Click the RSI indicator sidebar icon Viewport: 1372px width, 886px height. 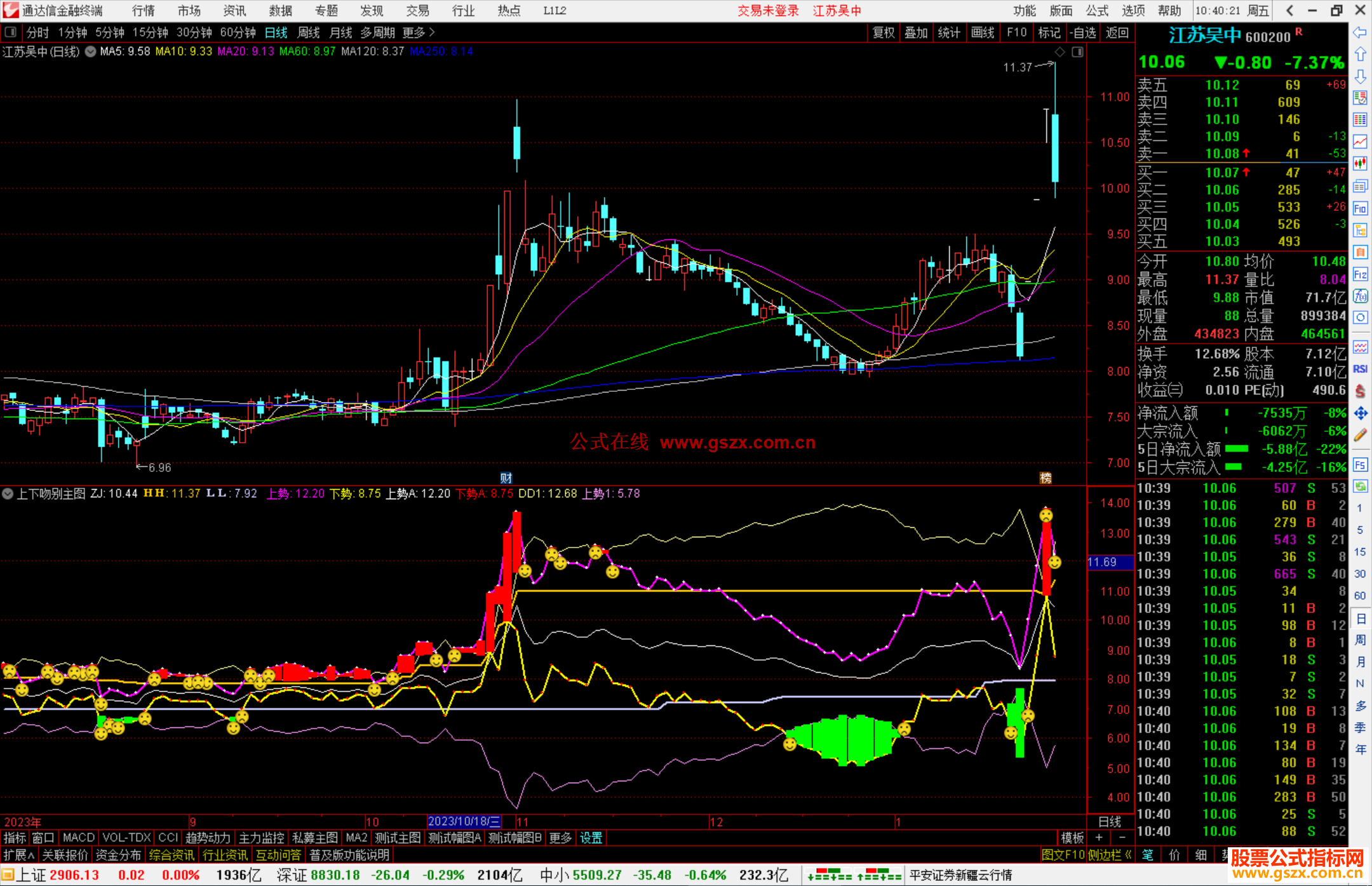(1360, 369)
